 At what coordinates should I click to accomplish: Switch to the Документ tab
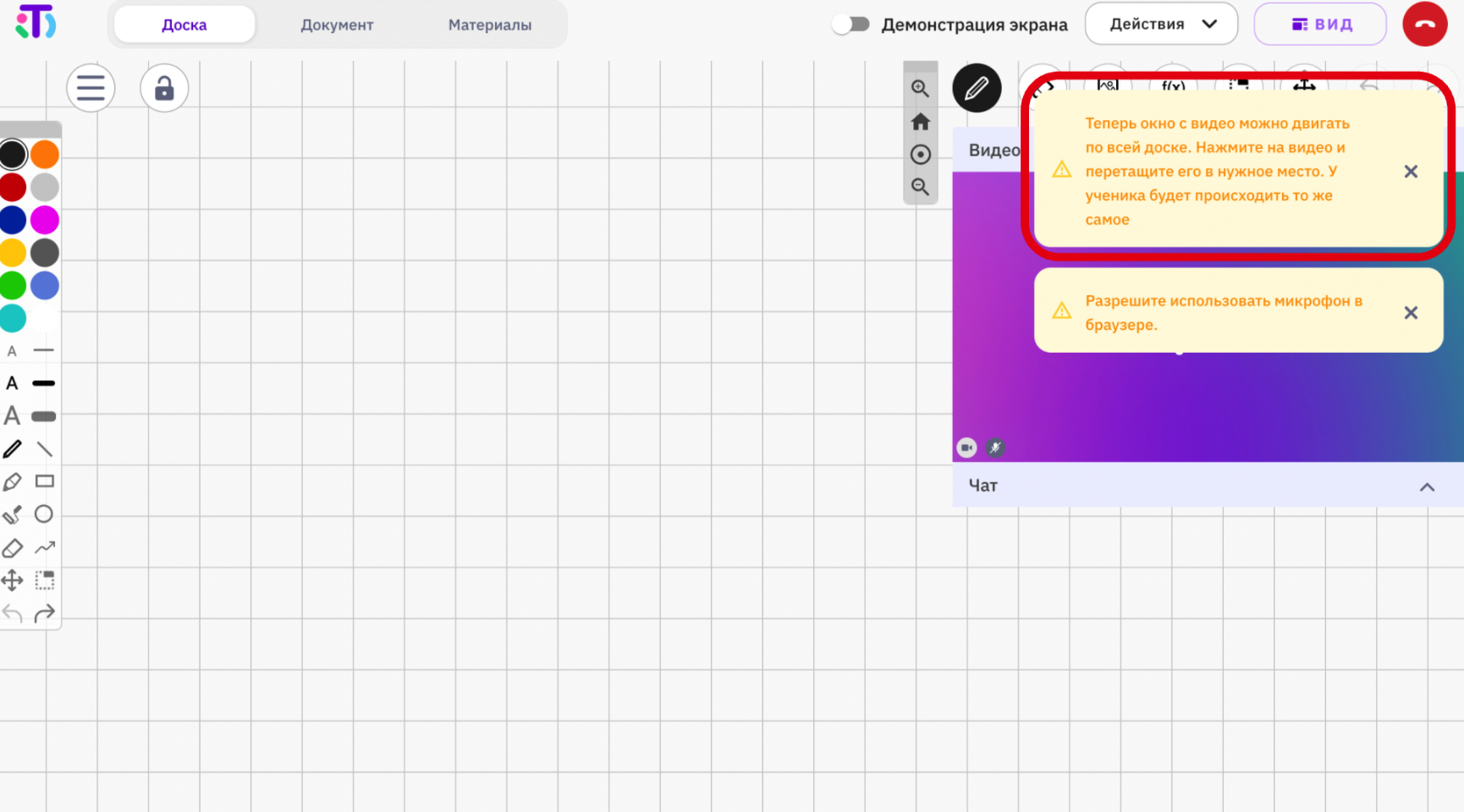337,25
